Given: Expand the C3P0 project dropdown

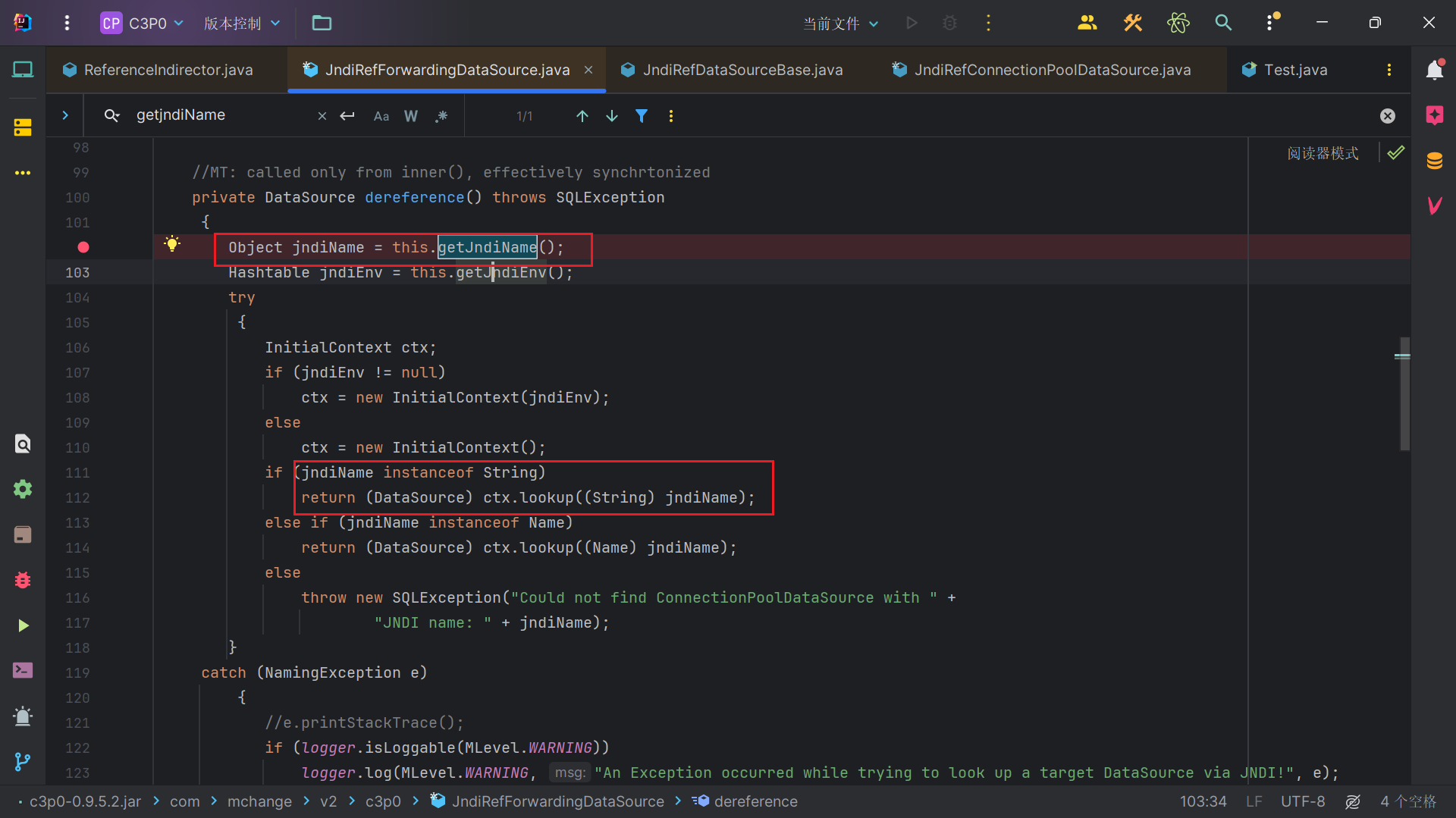Looking at the screenshot, I should pyautogui.click(x=143, y=23).
